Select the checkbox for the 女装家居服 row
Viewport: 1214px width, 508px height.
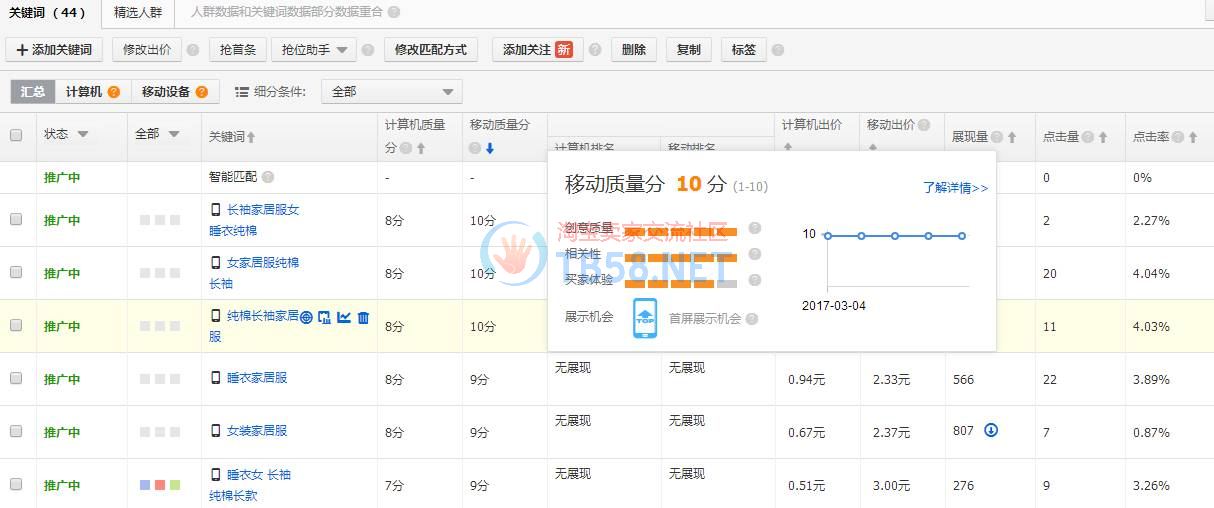pyautogui.click(x=16, y=431)
